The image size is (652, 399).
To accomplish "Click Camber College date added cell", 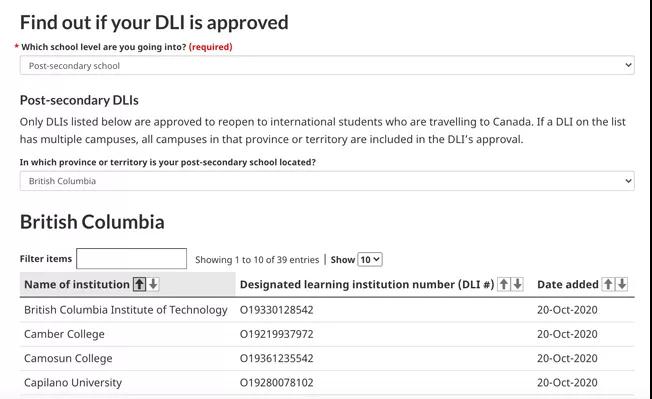I will point(567,334).
